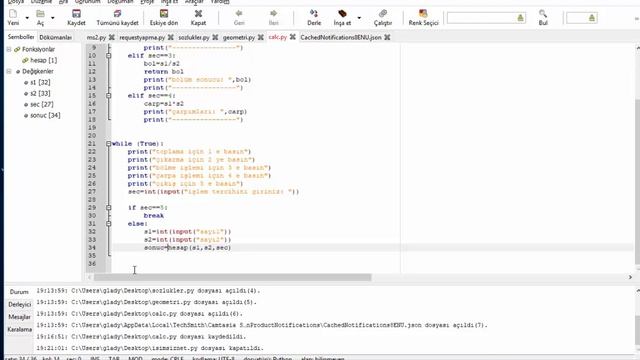Compile the file with Derle

[314, 14]
